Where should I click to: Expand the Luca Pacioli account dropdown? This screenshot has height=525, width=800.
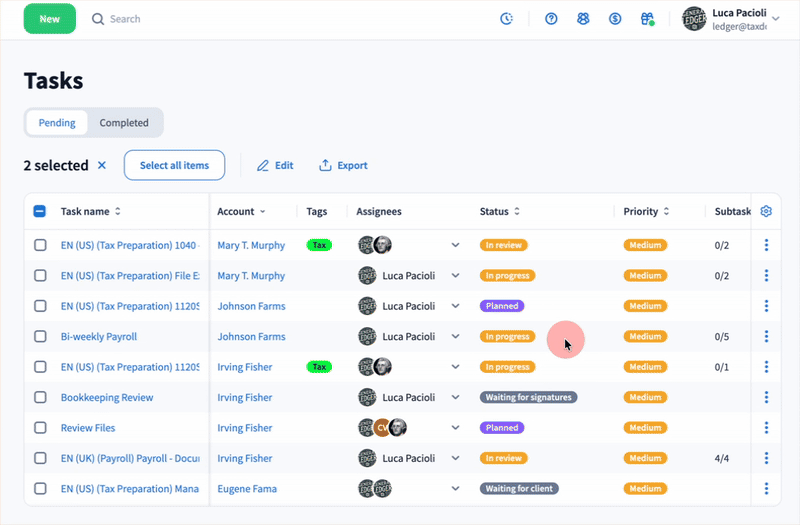[x=776, y=18]
